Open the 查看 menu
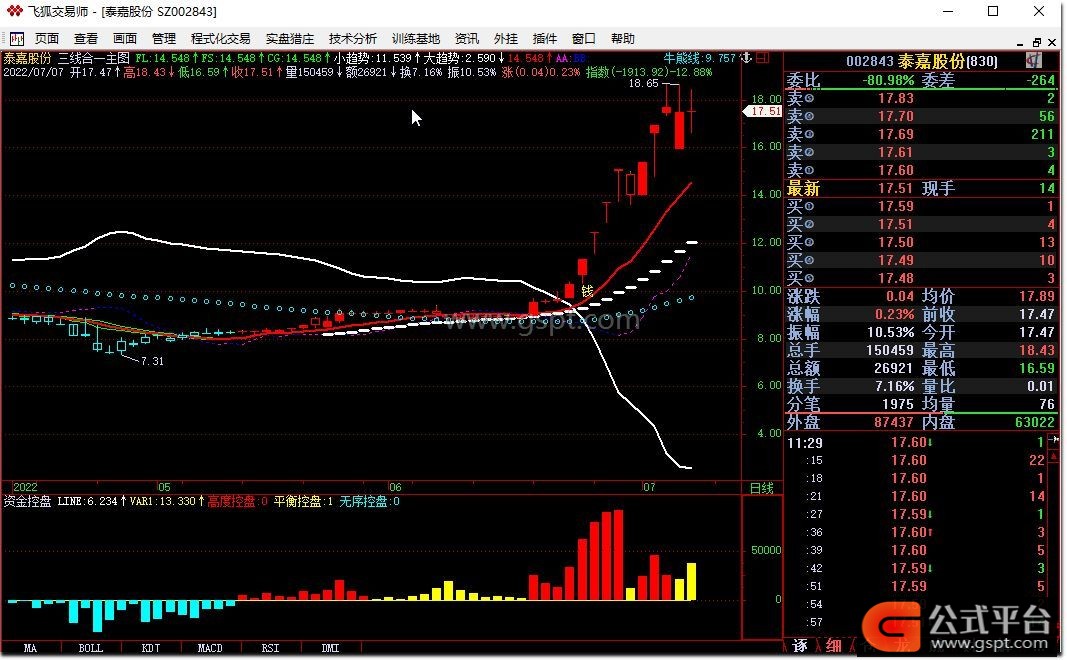 [86, 39]
